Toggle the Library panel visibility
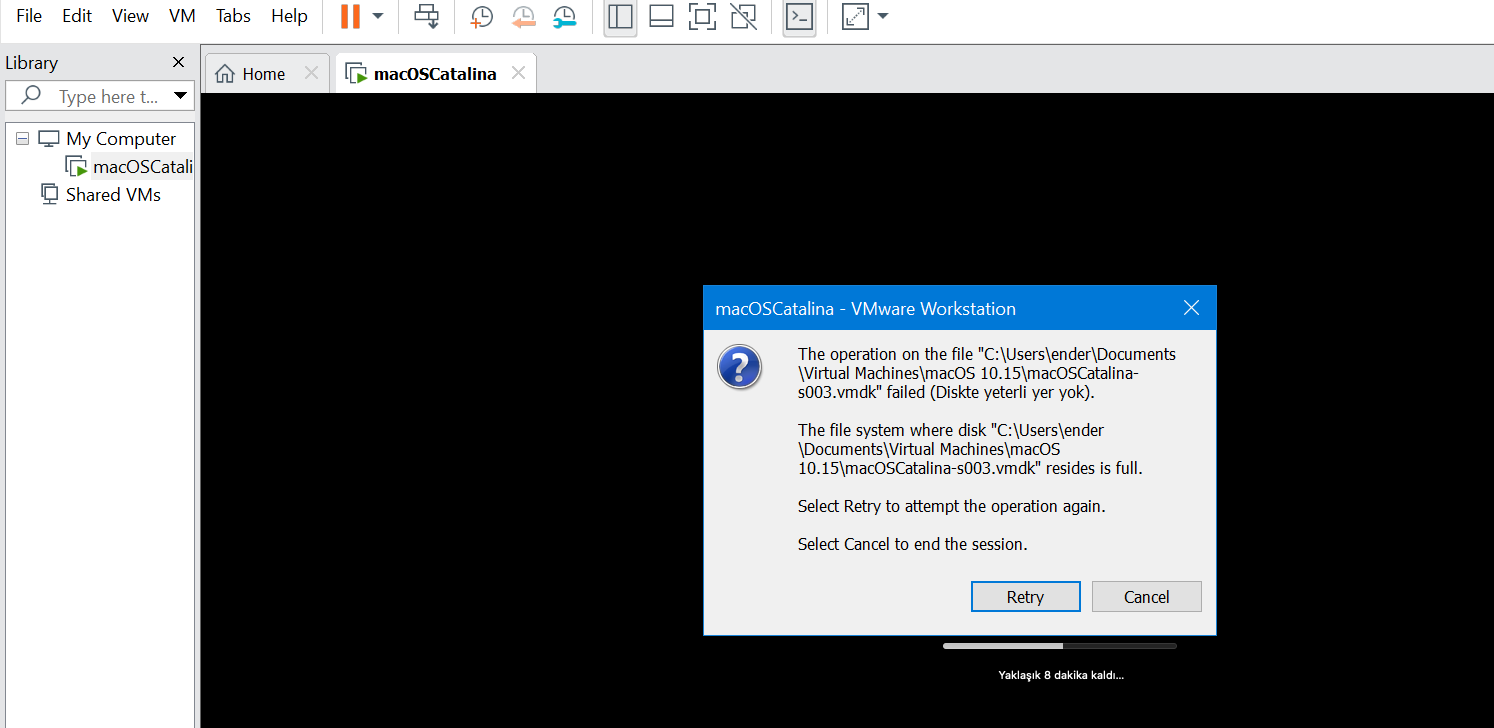 coord(620,17)
